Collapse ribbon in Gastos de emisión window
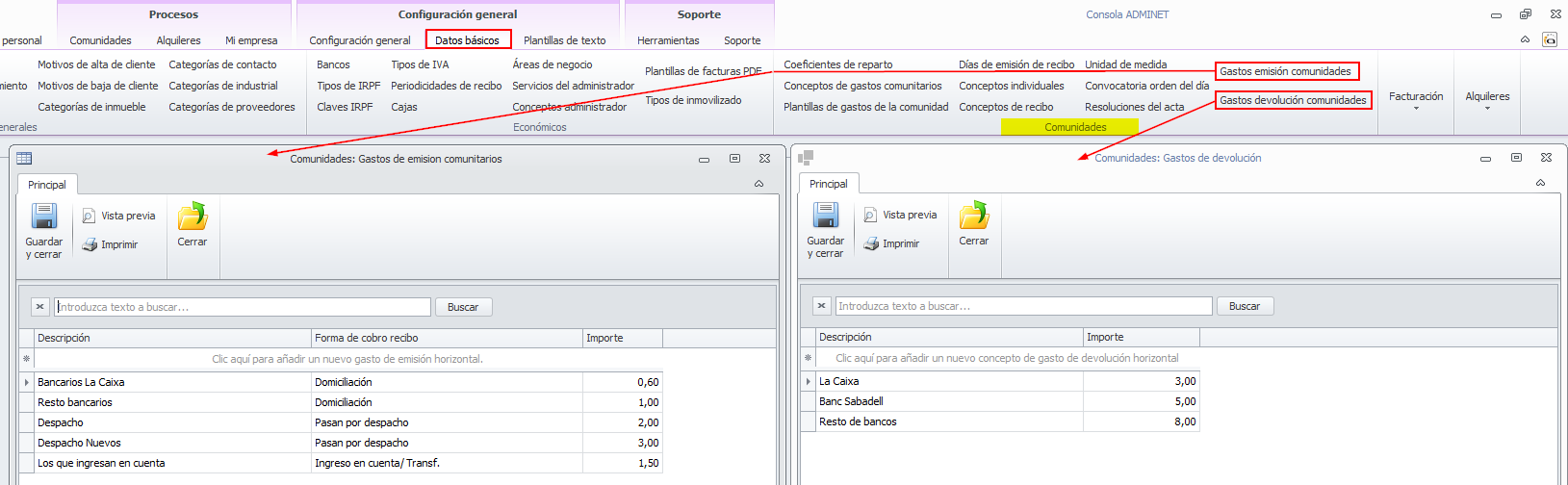The image size is (1568, 485). tap(759, 184)
